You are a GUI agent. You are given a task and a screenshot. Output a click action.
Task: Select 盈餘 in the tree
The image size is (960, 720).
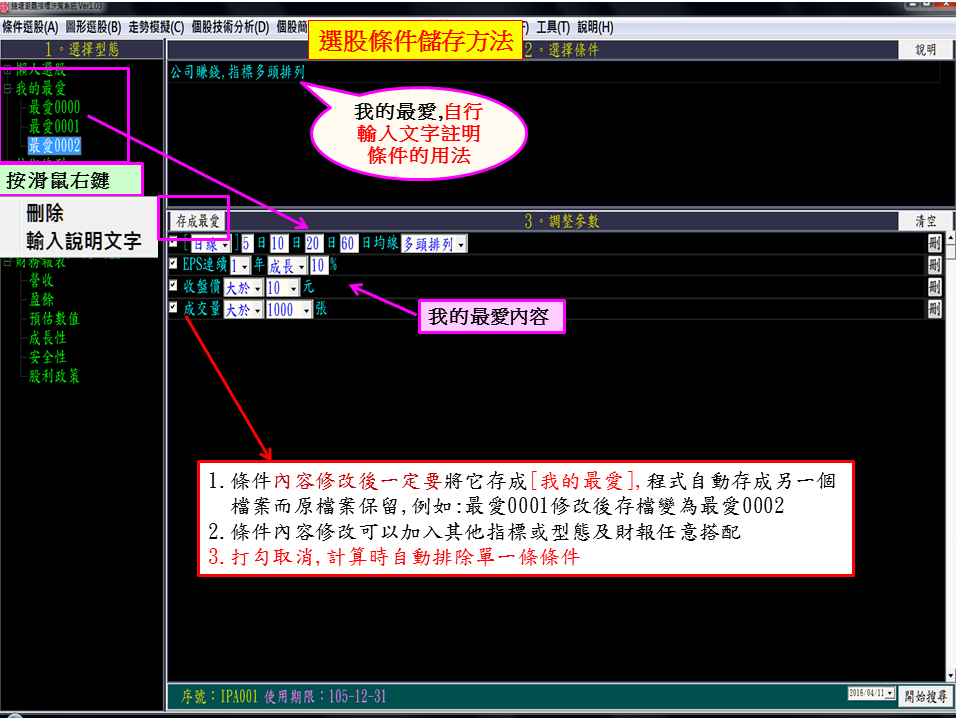click(x=42, y=299)
